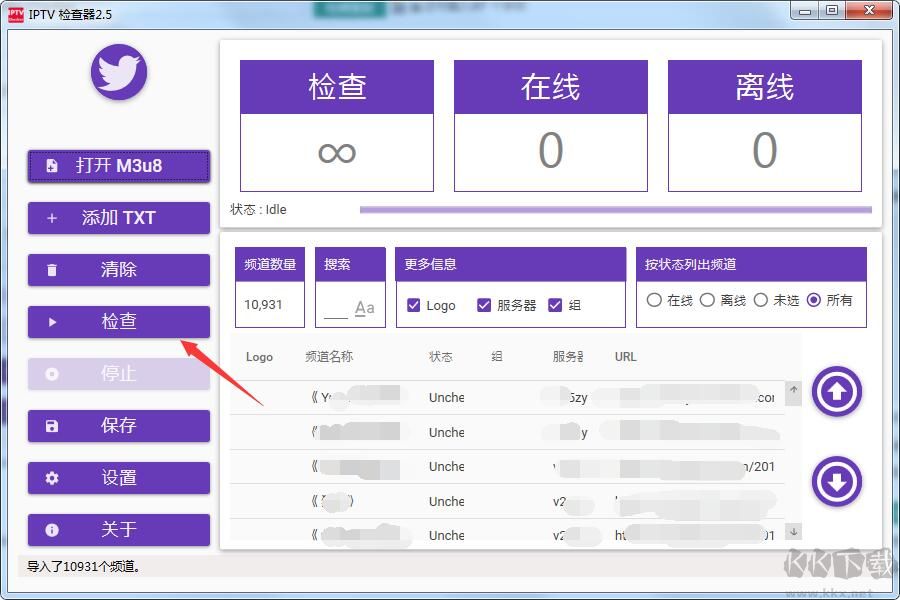Click the Twitter bird logo in sidebar
This screenshot has width=900, height=600.
pos(117,71)
